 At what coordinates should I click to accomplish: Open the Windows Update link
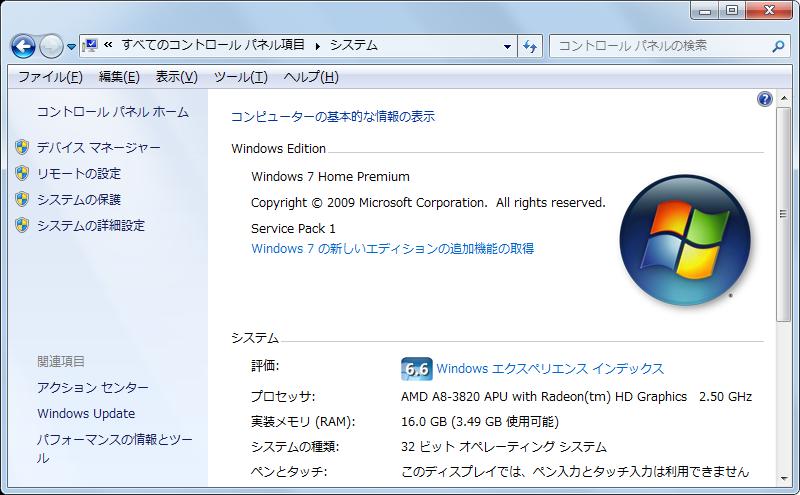click(86, 413)
